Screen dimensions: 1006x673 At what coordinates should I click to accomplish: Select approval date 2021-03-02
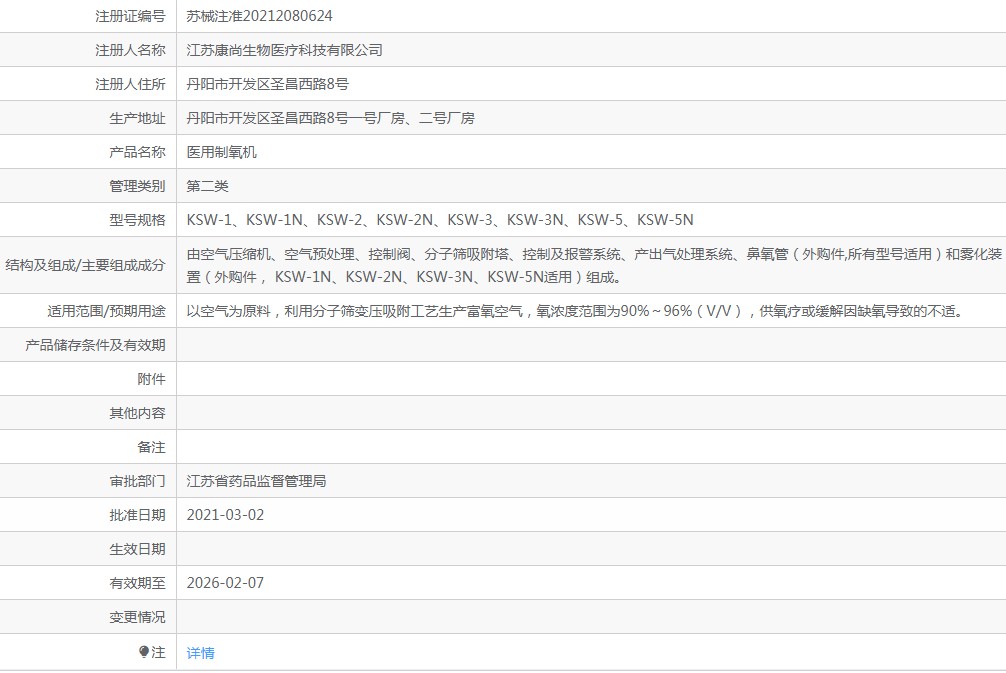pyautogui.click(x=225, y=515)
